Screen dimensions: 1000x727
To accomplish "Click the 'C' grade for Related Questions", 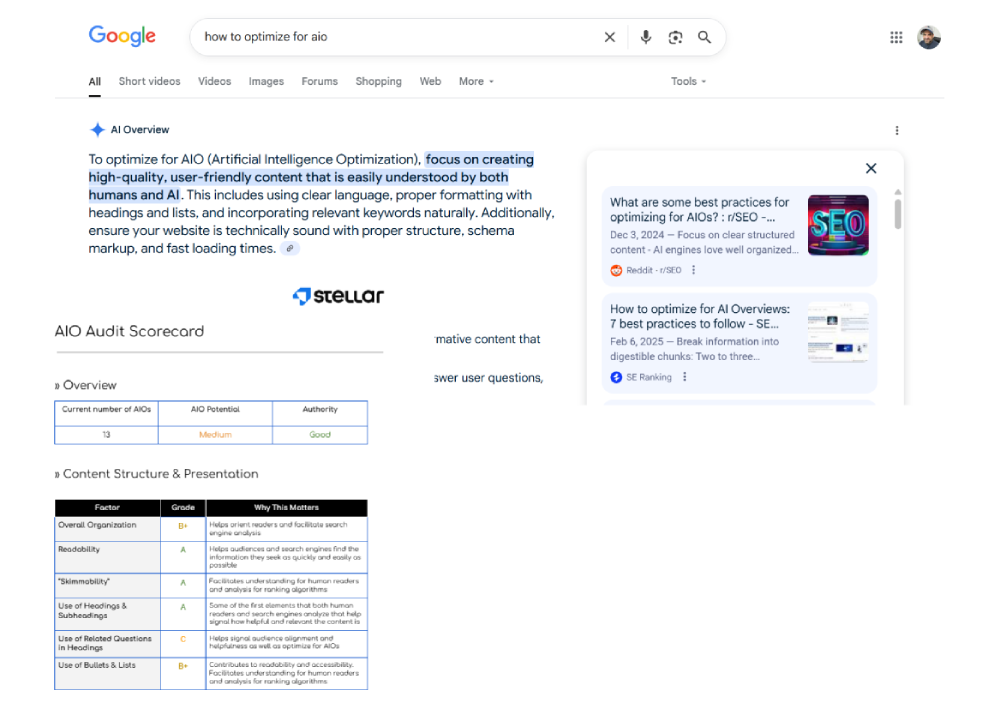I will [x=183, y=639].
